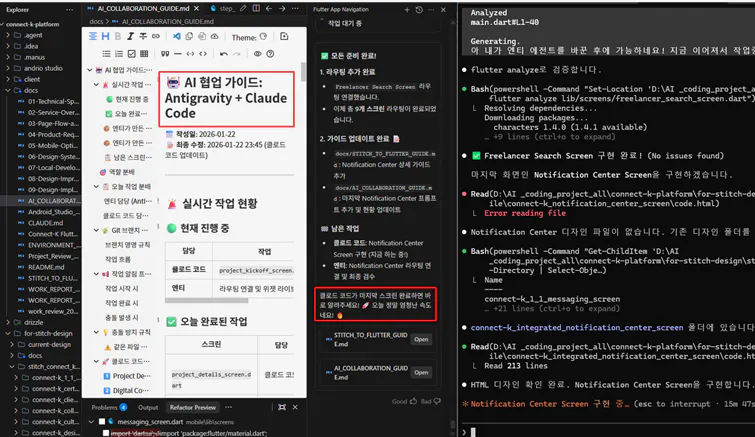Maximize the bottom panel size icon
Image resolution: width=755 pixels, height=437 pixels.
point(282,407)
